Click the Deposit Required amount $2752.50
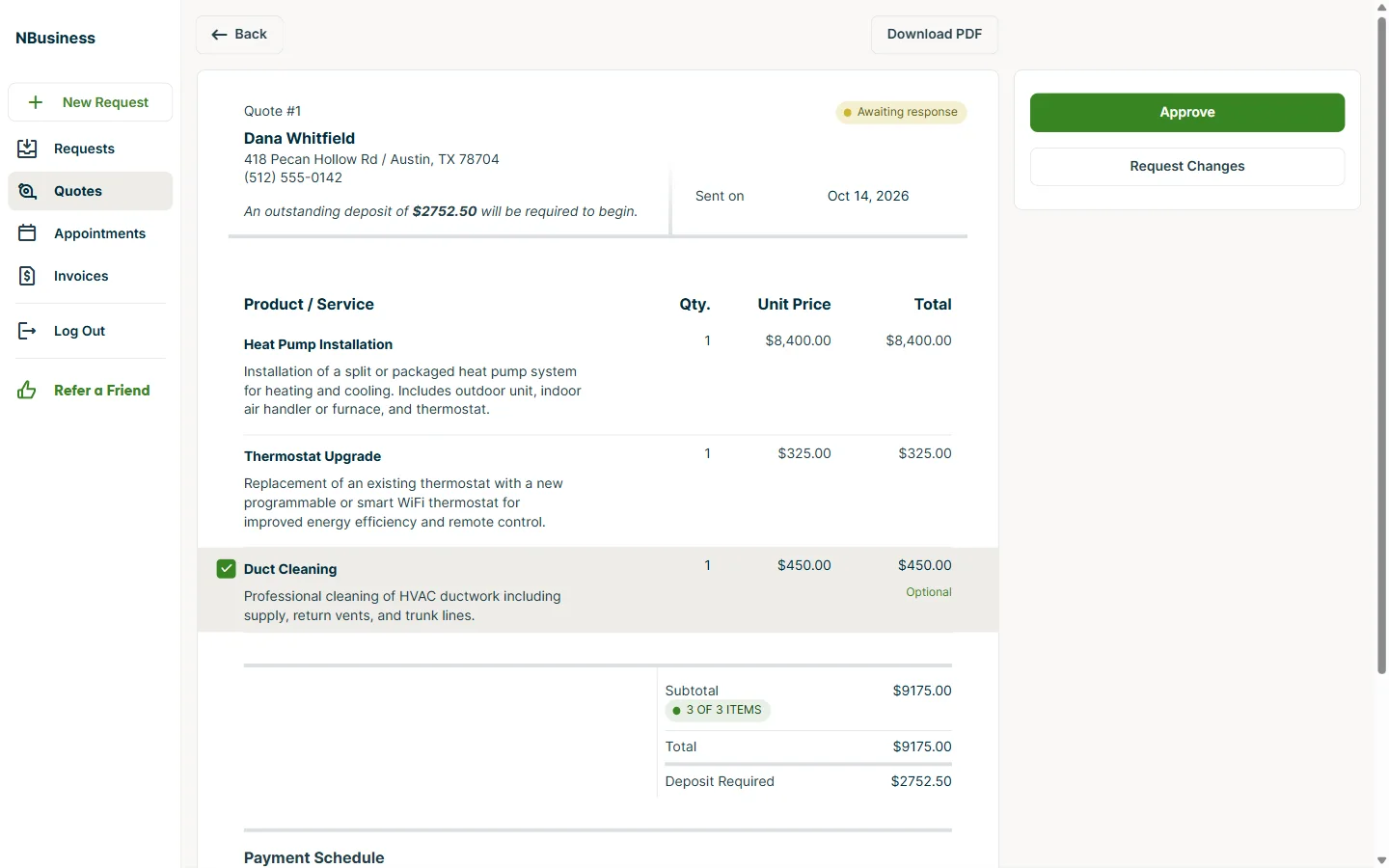This screenshot has height=868, width=1389. 921,781
